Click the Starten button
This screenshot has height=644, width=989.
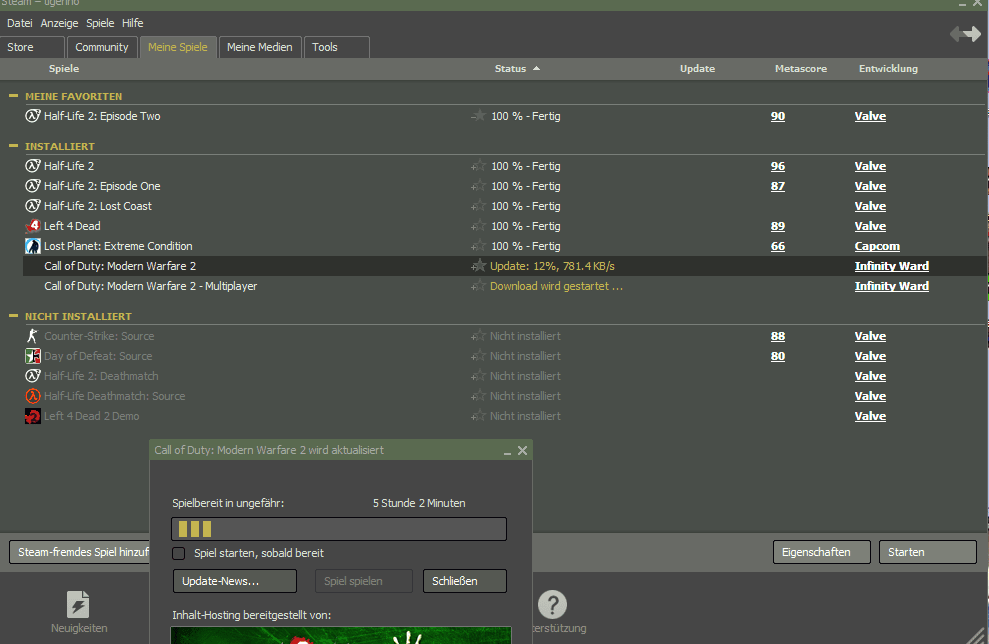point(927,552)
